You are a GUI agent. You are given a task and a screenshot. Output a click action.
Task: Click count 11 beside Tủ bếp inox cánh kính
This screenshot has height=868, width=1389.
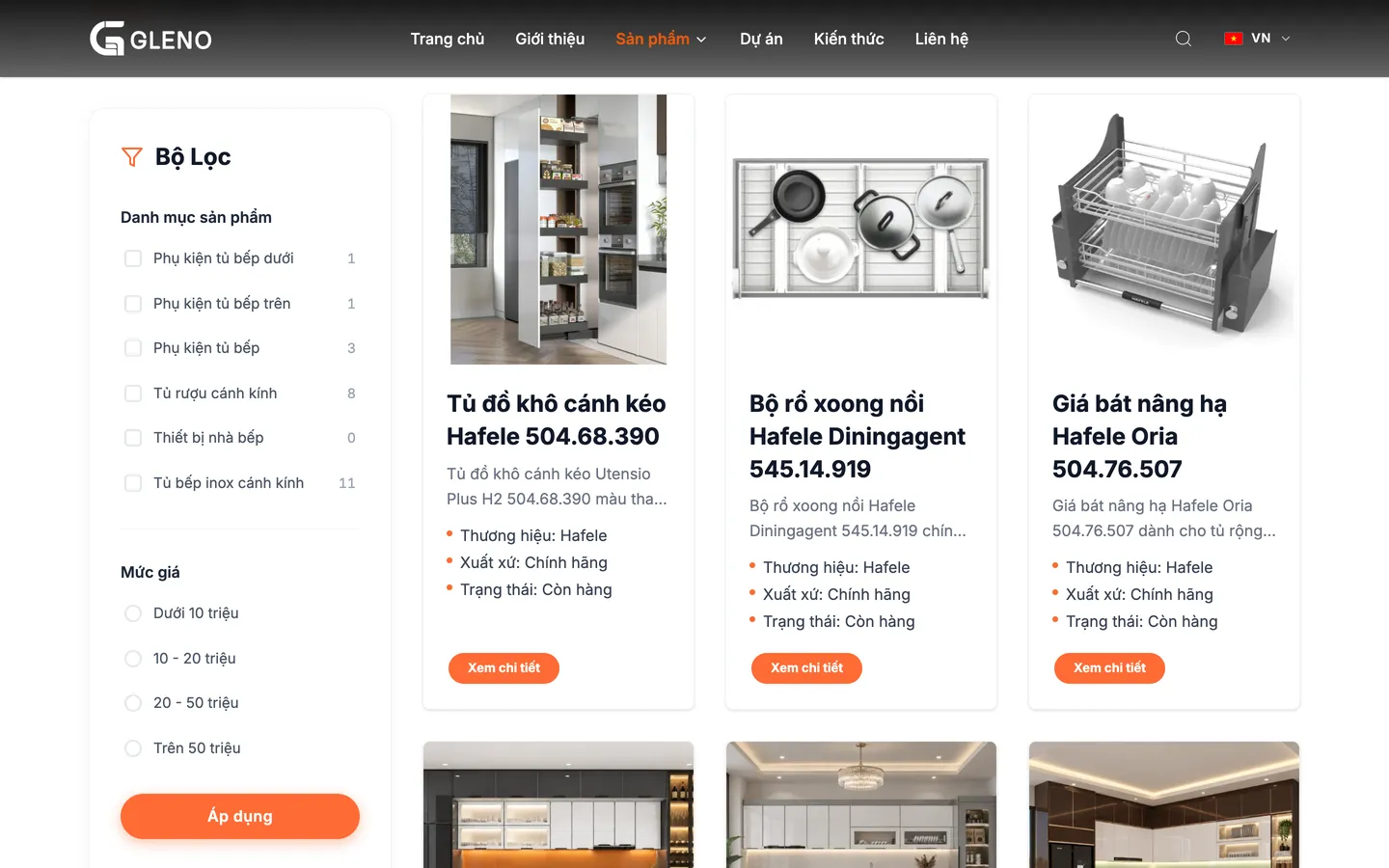coord(347,483)
